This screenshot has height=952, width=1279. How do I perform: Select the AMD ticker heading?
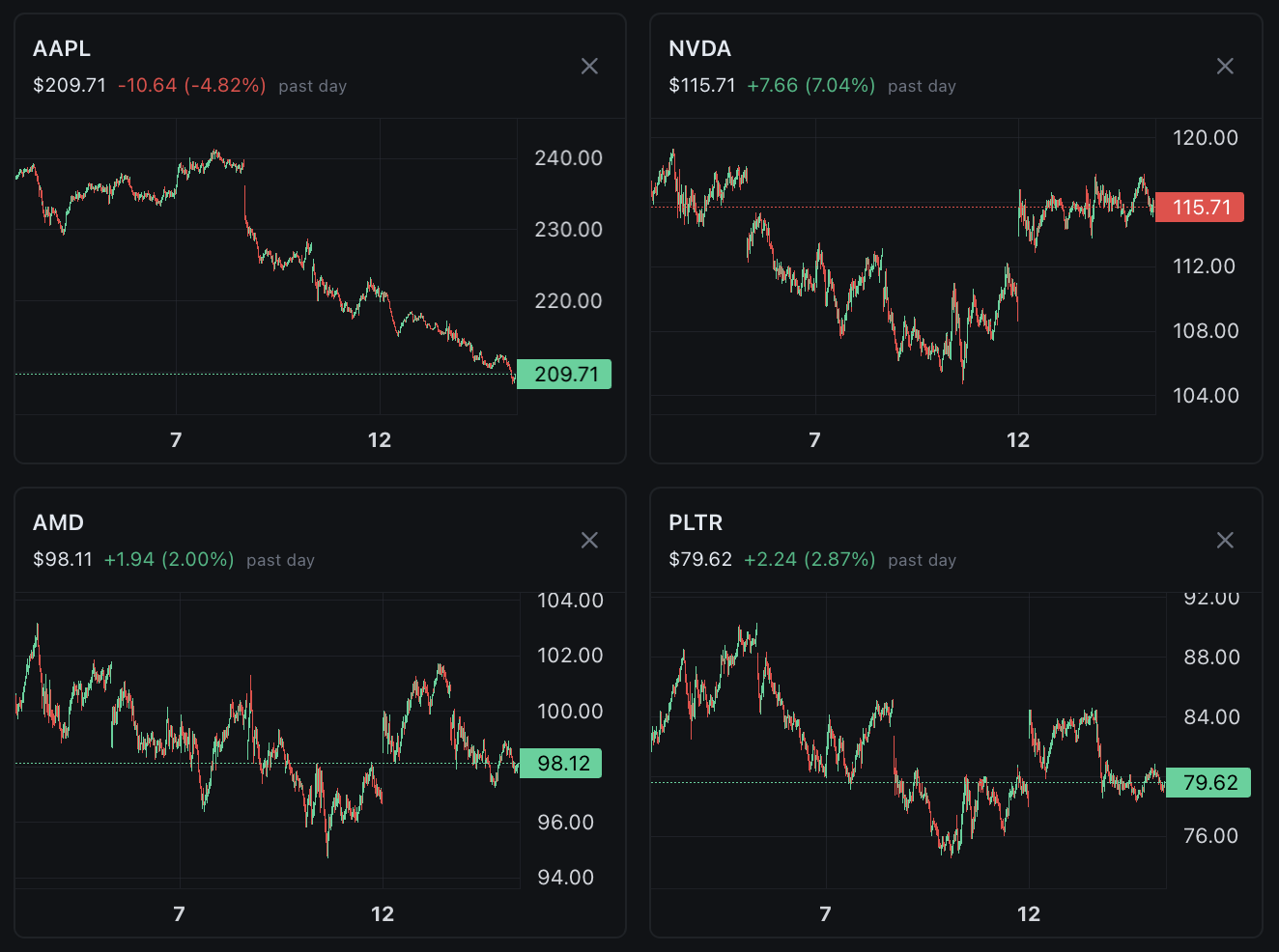click(59, 522)
